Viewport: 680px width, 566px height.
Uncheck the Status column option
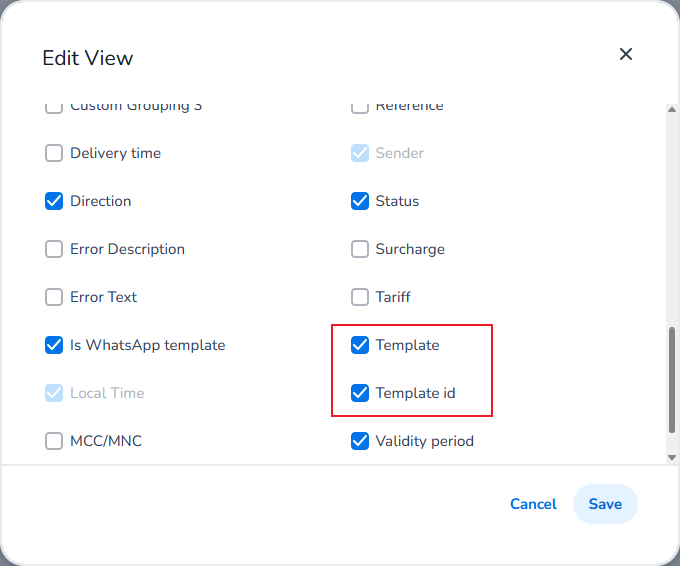pyautogui.click(x=360, y=201)
